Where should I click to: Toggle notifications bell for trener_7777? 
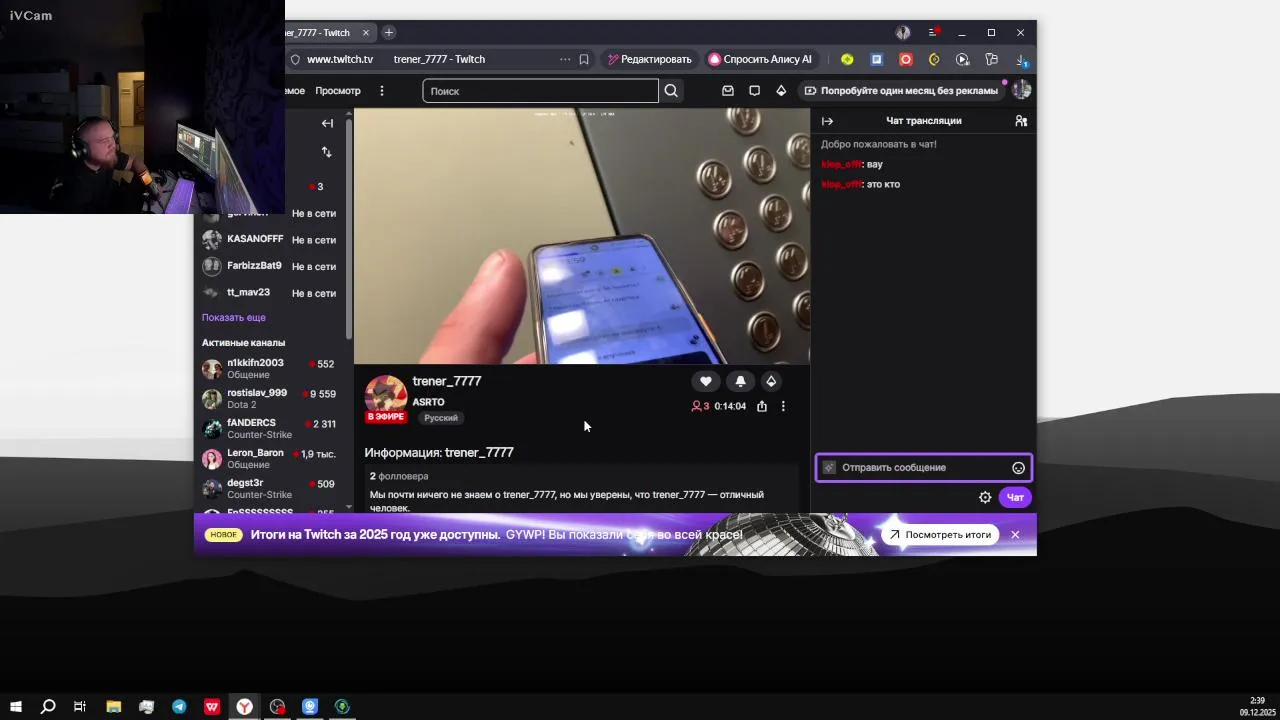click(x=740, y=381)
